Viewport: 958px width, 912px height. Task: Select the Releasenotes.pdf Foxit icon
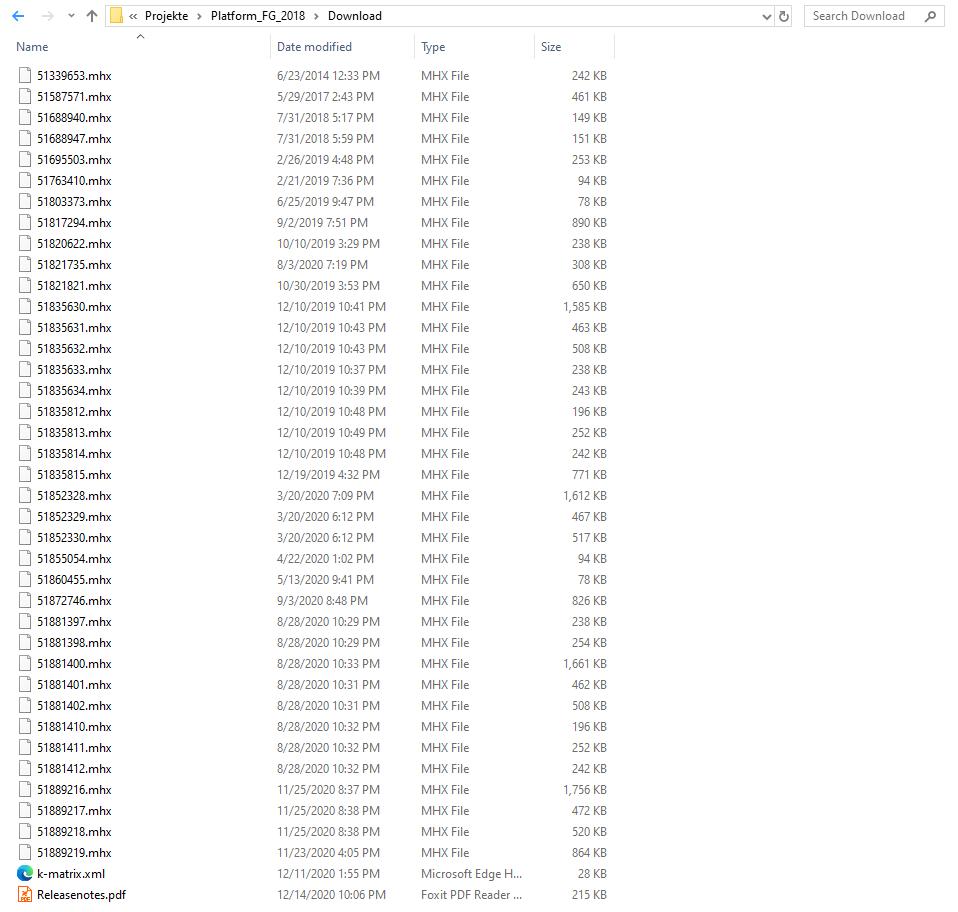(25, 895)
